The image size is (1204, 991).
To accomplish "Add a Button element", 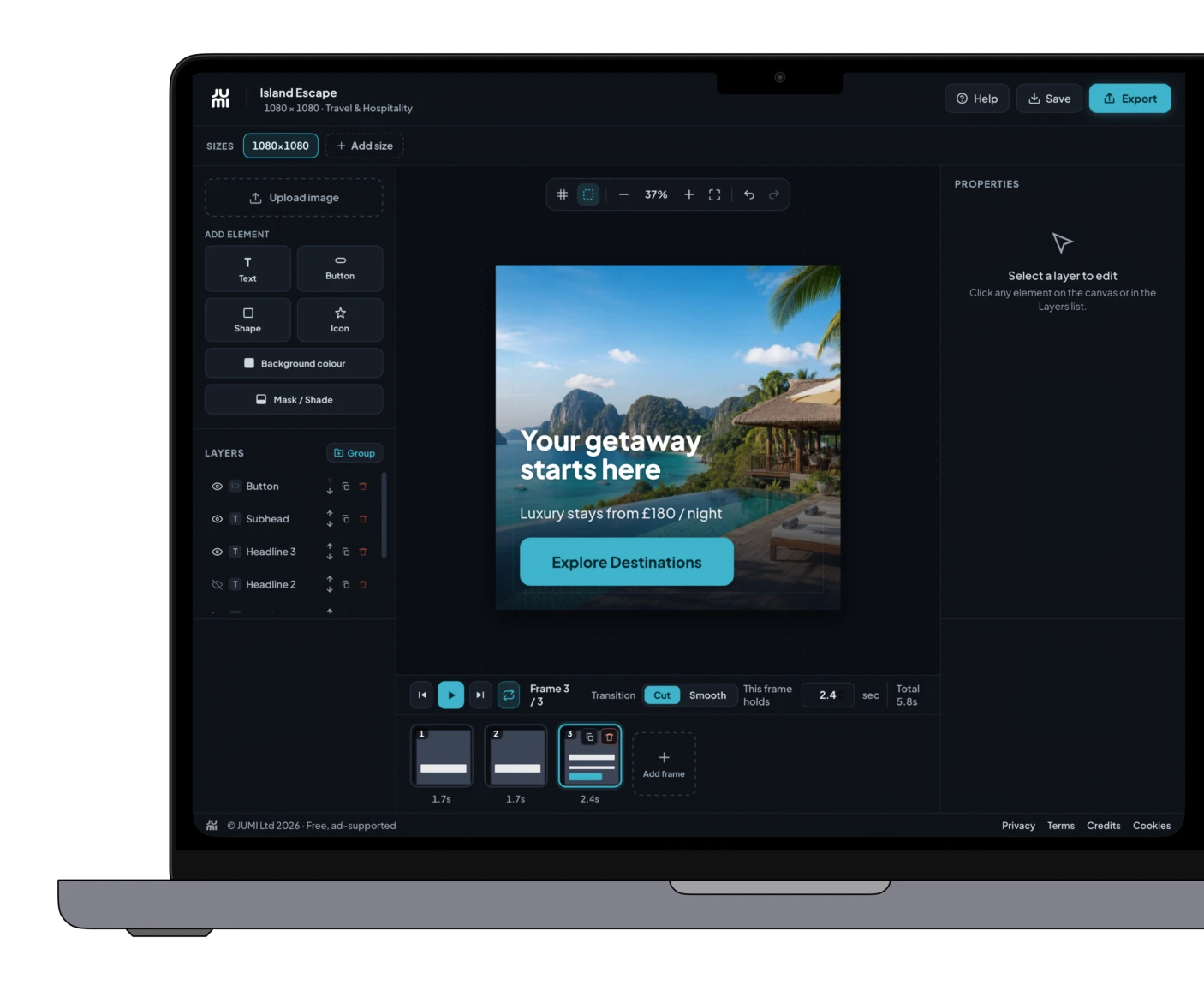I will 340,269.
